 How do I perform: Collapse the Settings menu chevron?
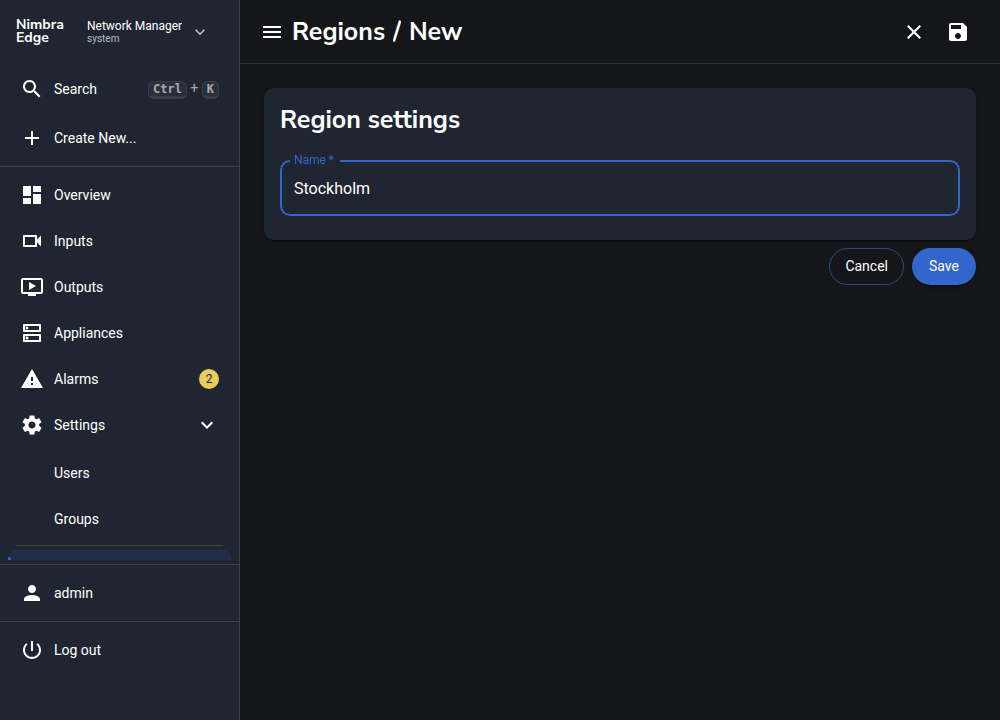click(207, 425)
